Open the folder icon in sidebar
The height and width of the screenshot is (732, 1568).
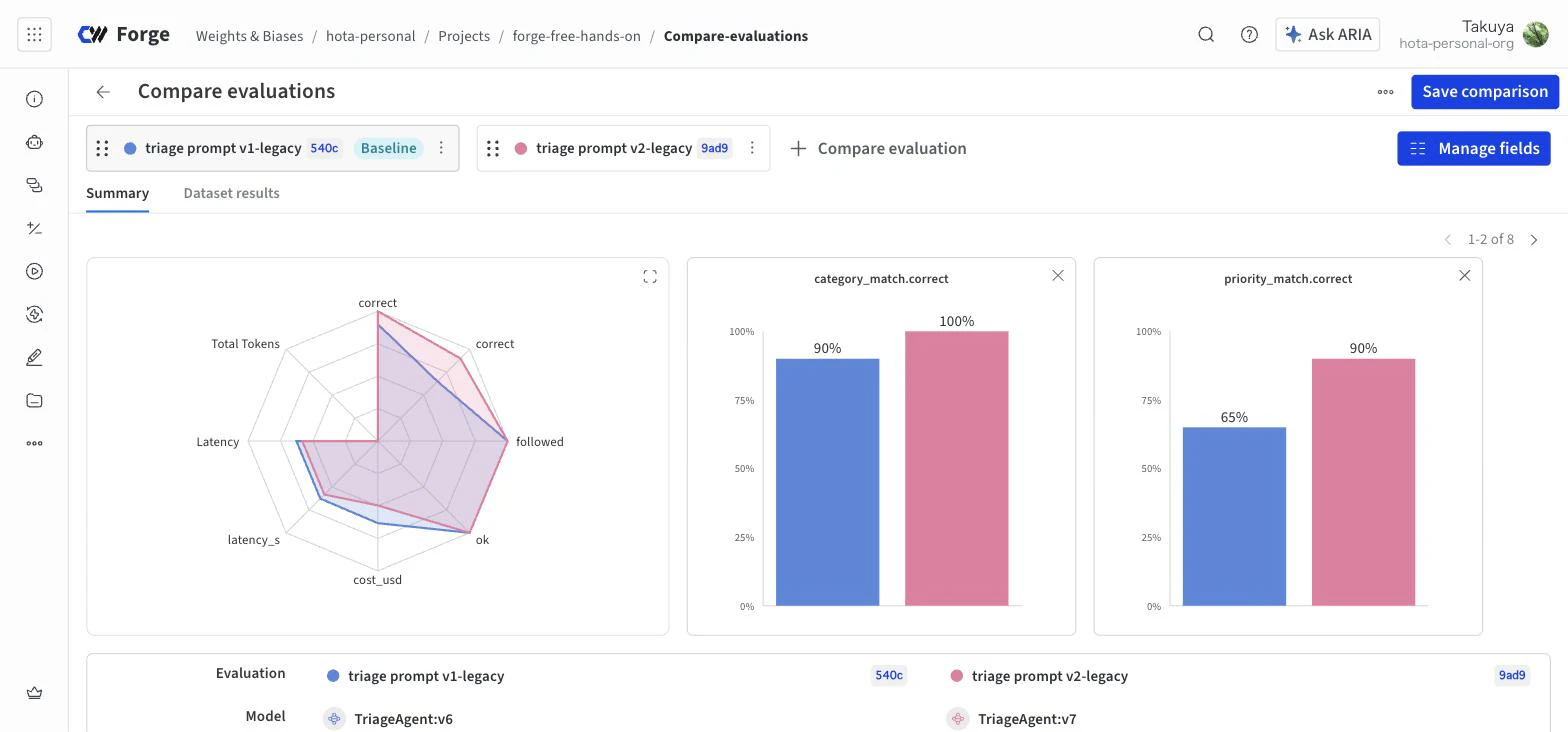tap(34, 400)
